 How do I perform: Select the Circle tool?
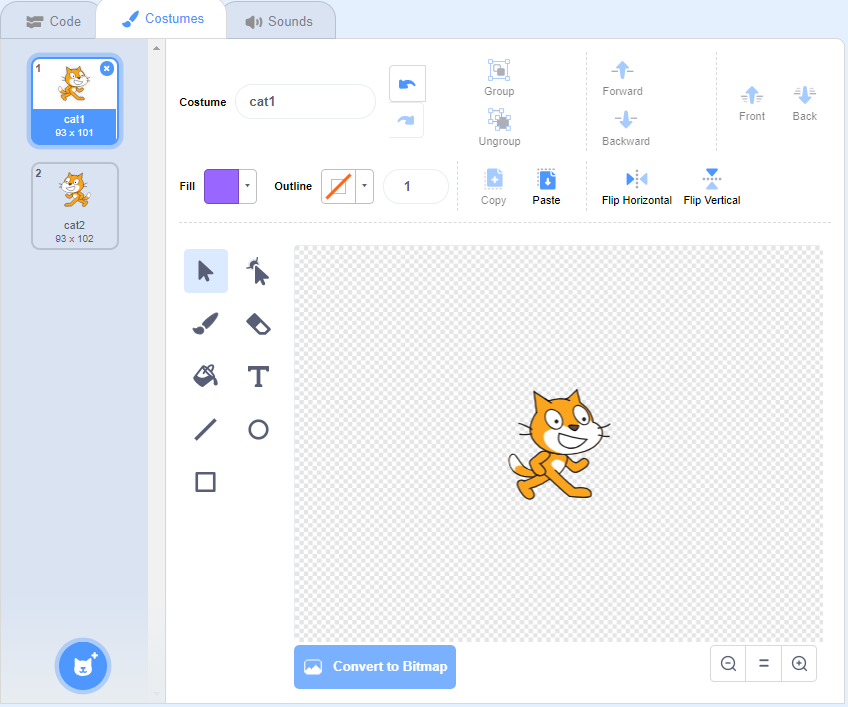258,429
